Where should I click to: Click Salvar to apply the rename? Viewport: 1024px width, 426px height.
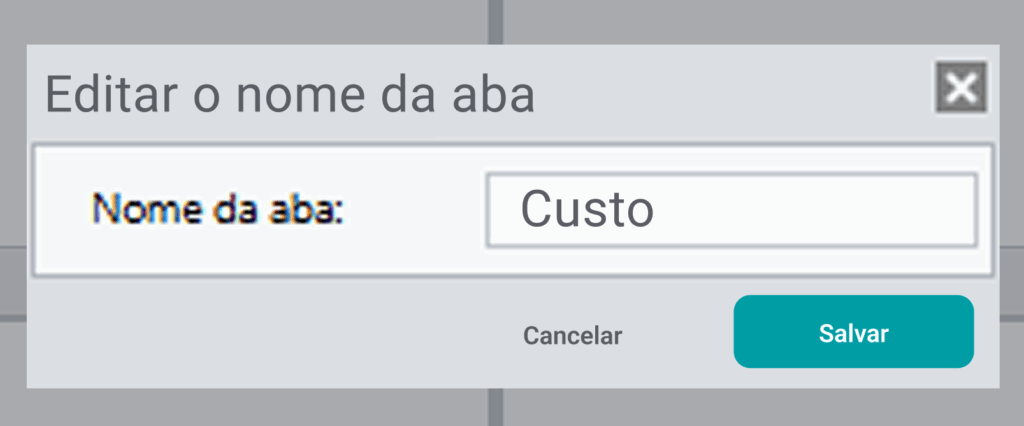(853, 333)
